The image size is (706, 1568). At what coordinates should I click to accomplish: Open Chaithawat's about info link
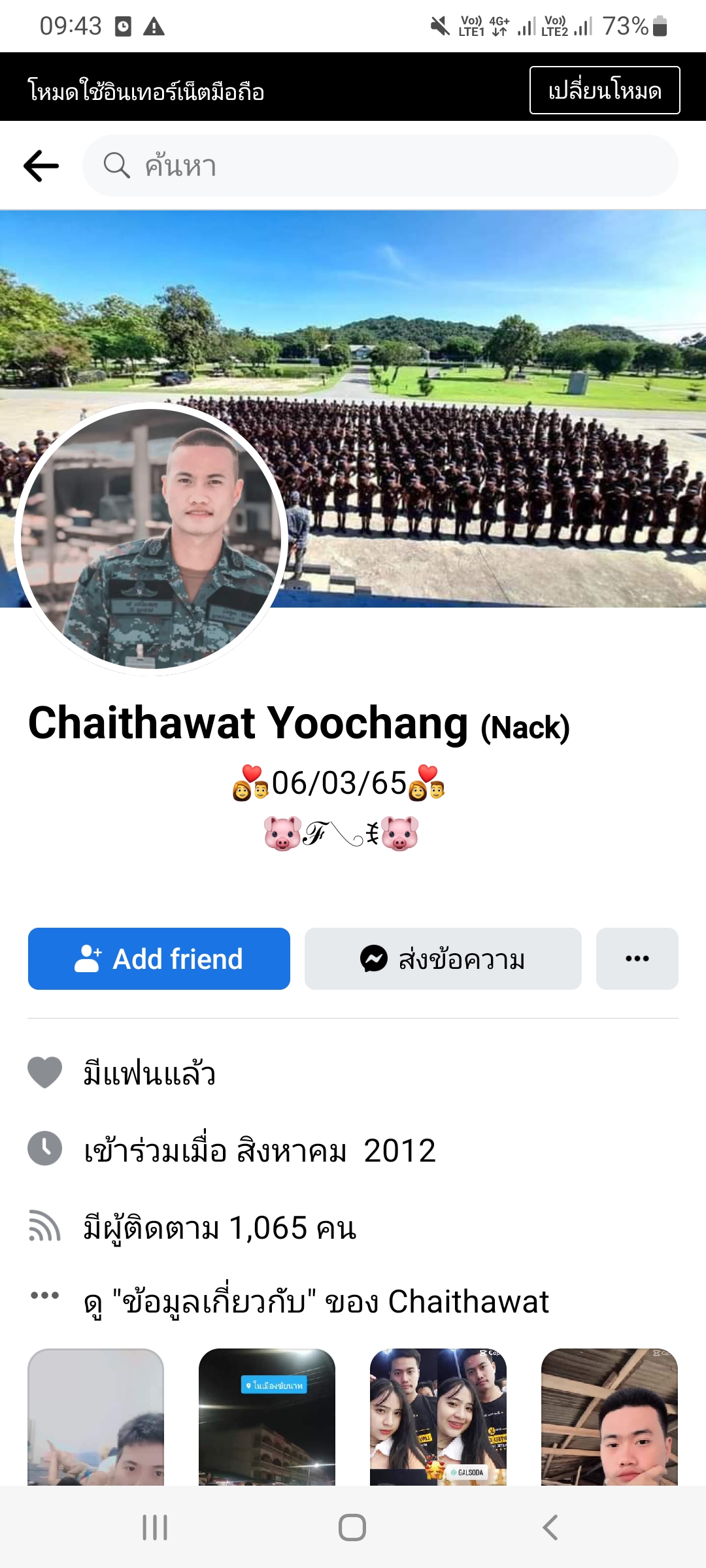316,1301
